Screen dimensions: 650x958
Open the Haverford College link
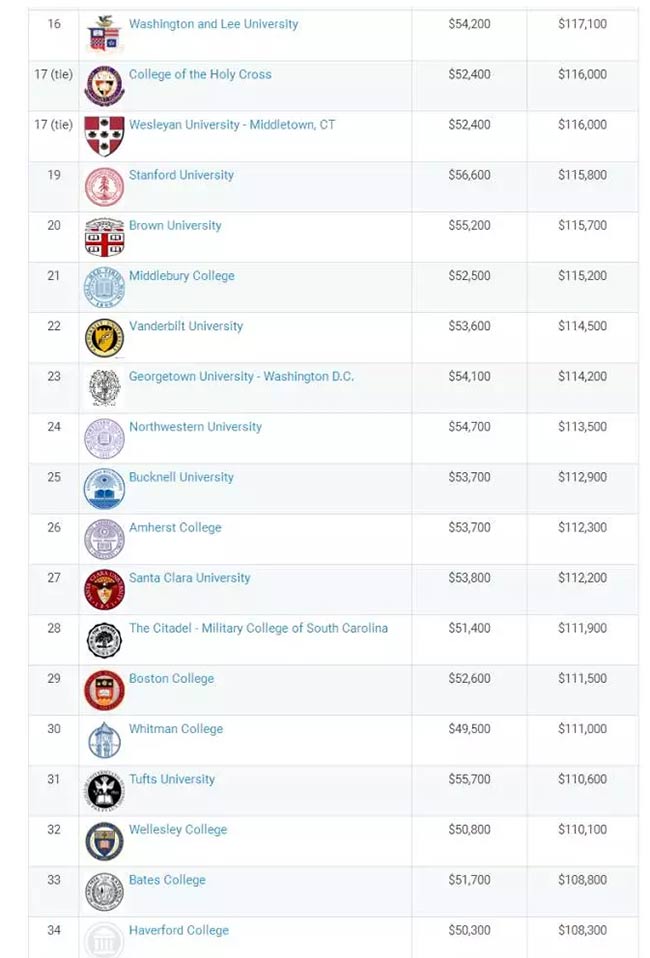point(178,931)
